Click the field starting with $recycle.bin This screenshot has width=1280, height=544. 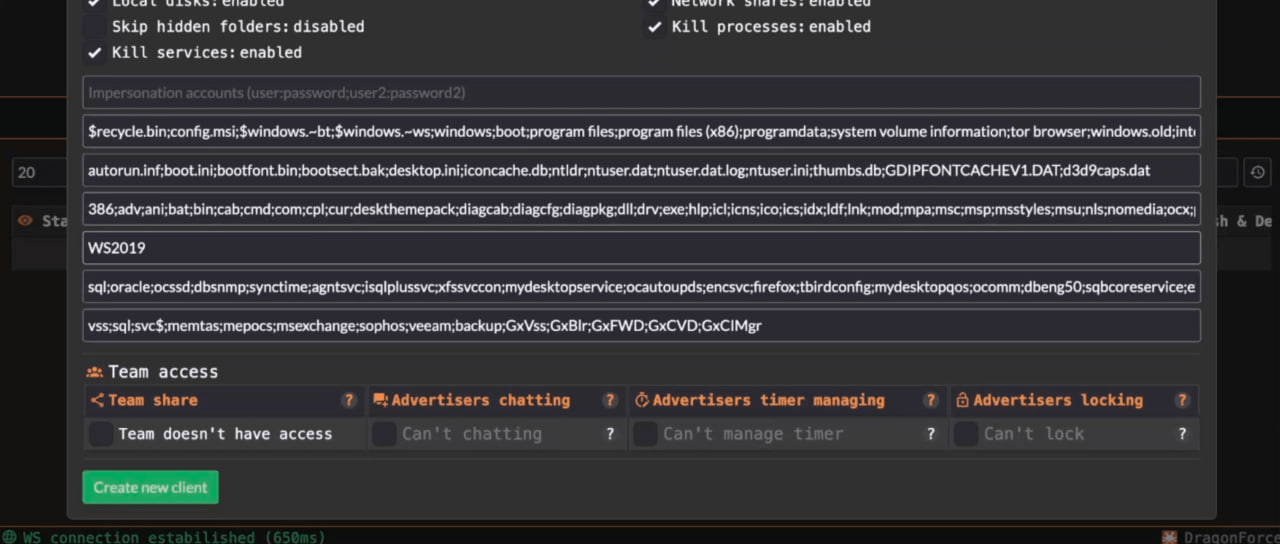point(641,131)
